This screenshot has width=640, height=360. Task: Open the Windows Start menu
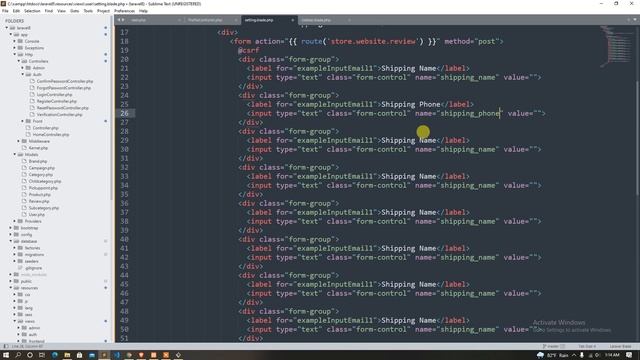pyautogui.click(x=6, y=355)
